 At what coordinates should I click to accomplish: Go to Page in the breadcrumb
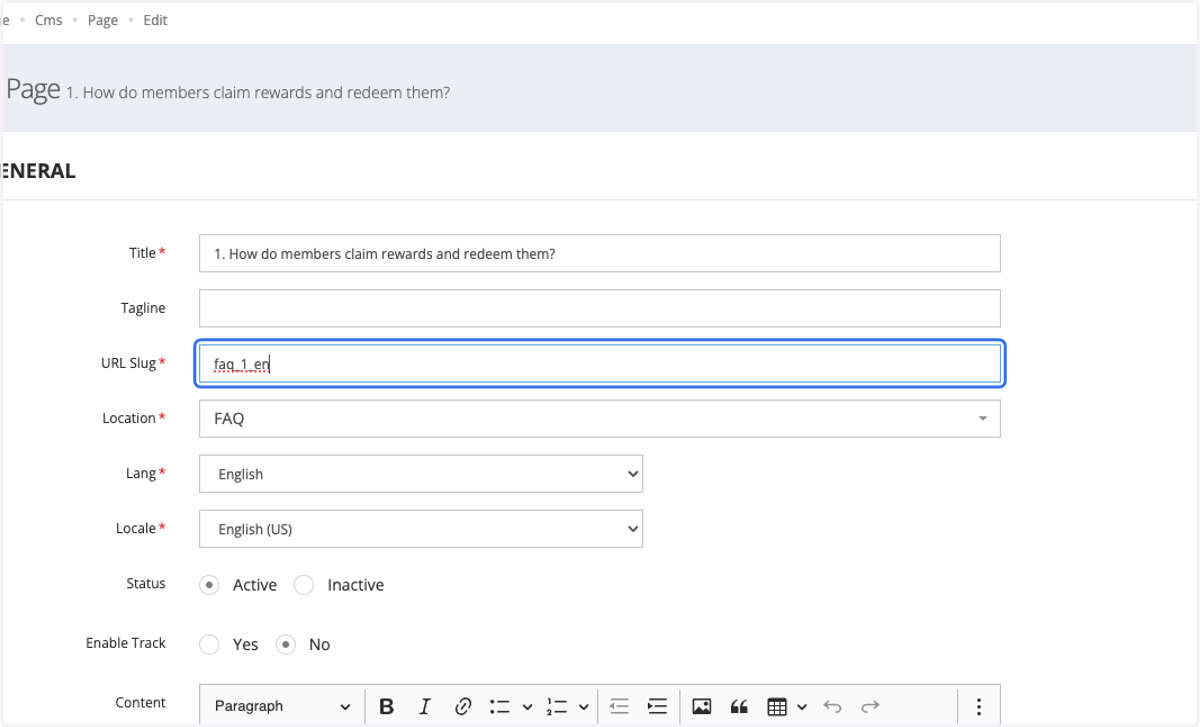[x=103, y=20]
